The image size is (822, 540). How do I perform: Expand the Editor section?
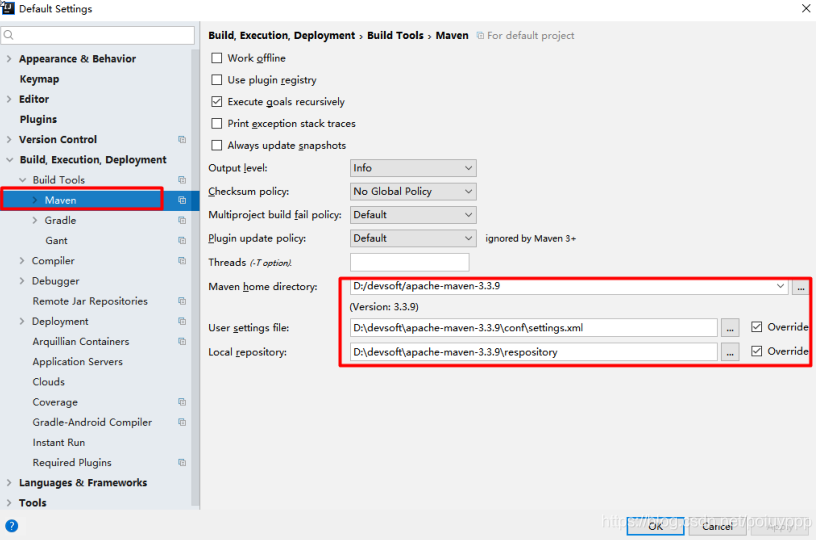tap(9, 99)
